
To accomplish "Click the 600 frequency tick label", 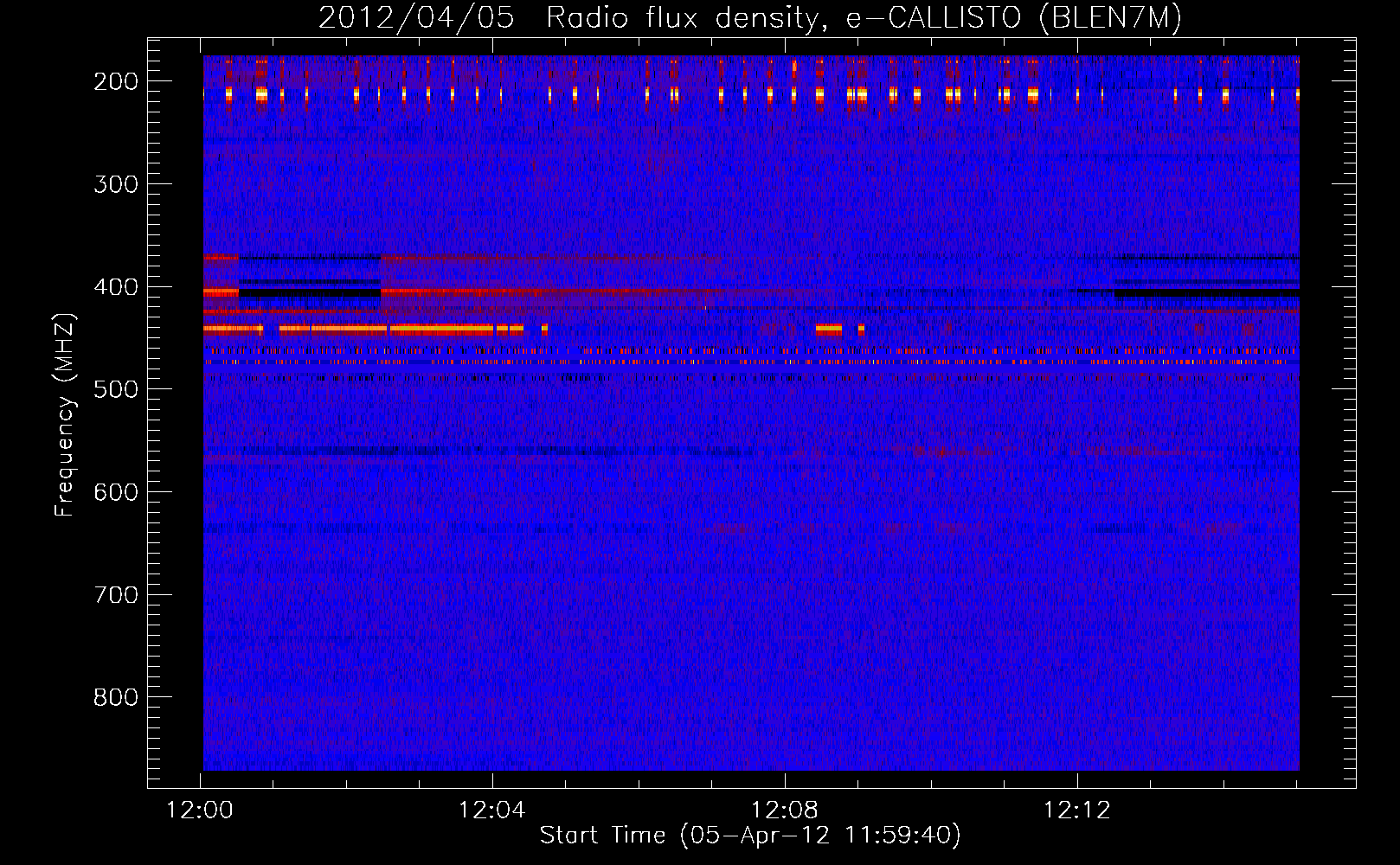I will point(116,492).
